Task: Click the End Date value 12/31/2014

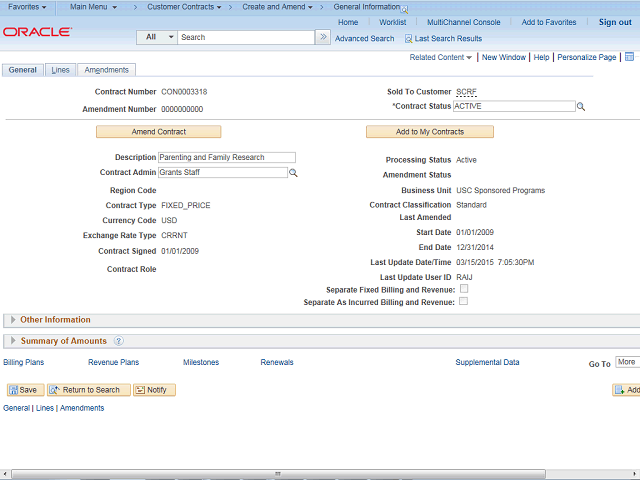Action: [x=475, y=247]
